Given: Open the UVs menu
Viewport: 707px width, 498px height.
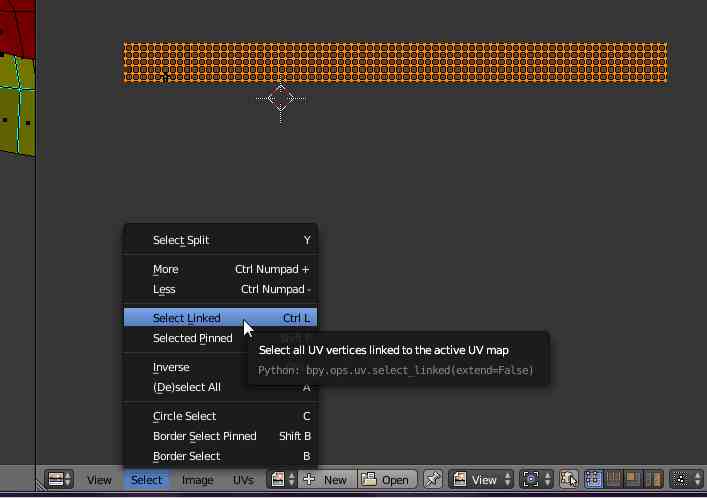Looking at the screenshot, I should coord(243,480).
